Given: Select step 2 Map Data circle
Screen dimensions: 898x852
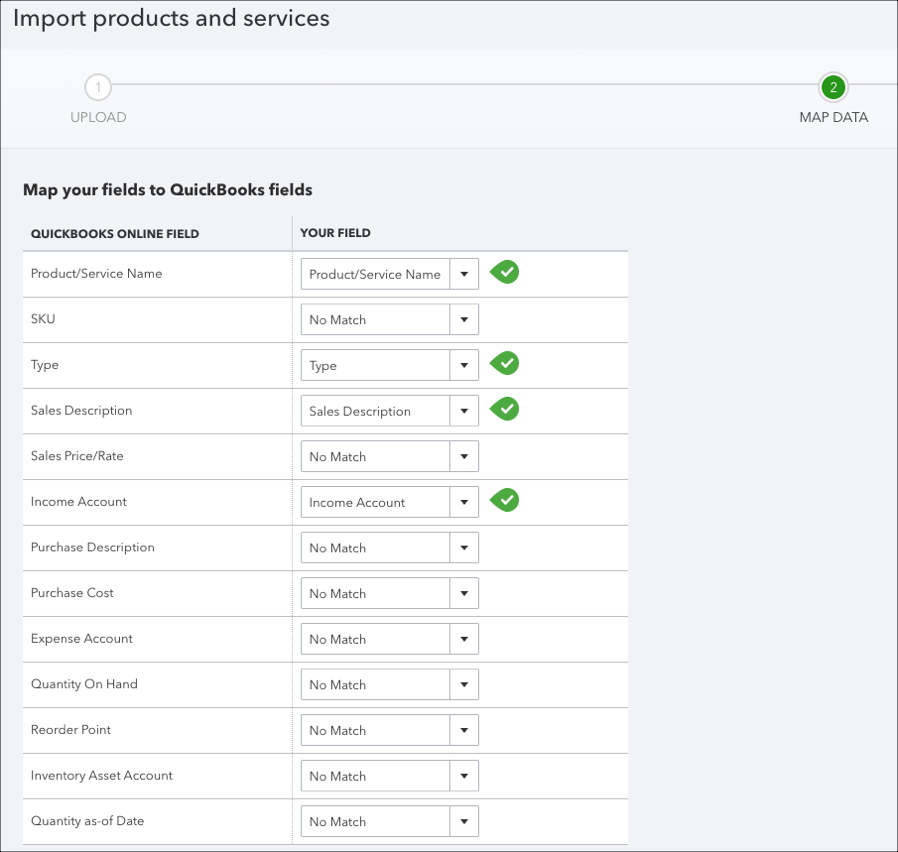Looking at the screenshot, I should click(833, 88).
